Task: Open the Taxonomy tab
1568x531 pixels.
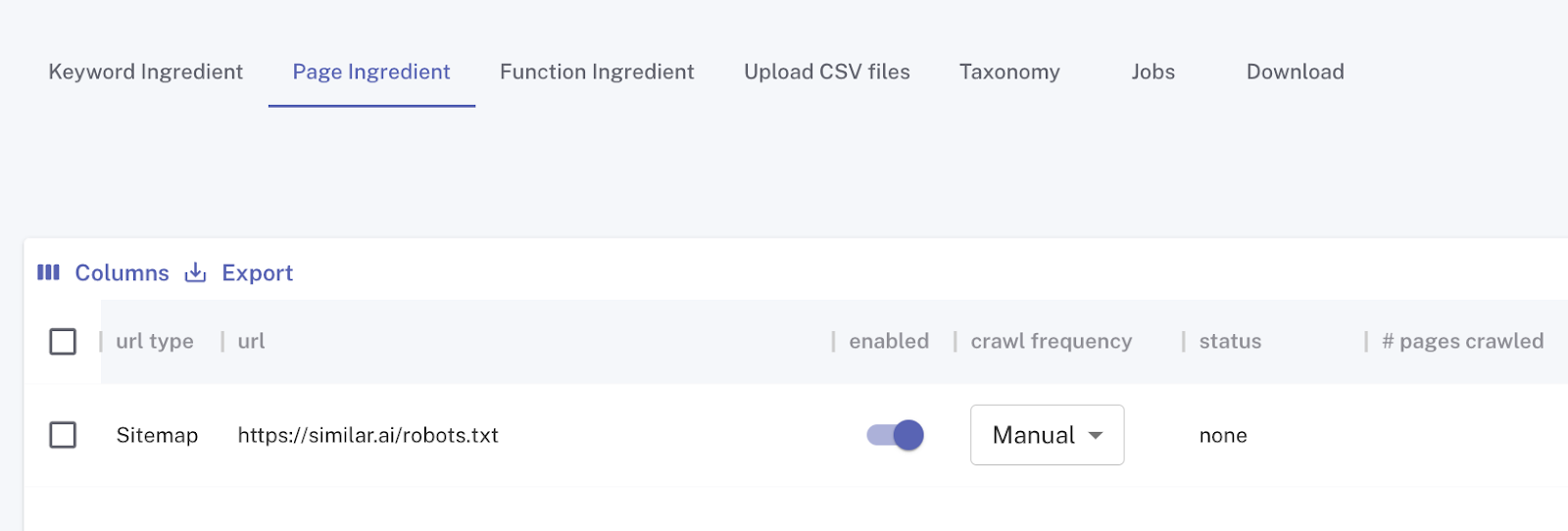Action: coord(1009,72)
